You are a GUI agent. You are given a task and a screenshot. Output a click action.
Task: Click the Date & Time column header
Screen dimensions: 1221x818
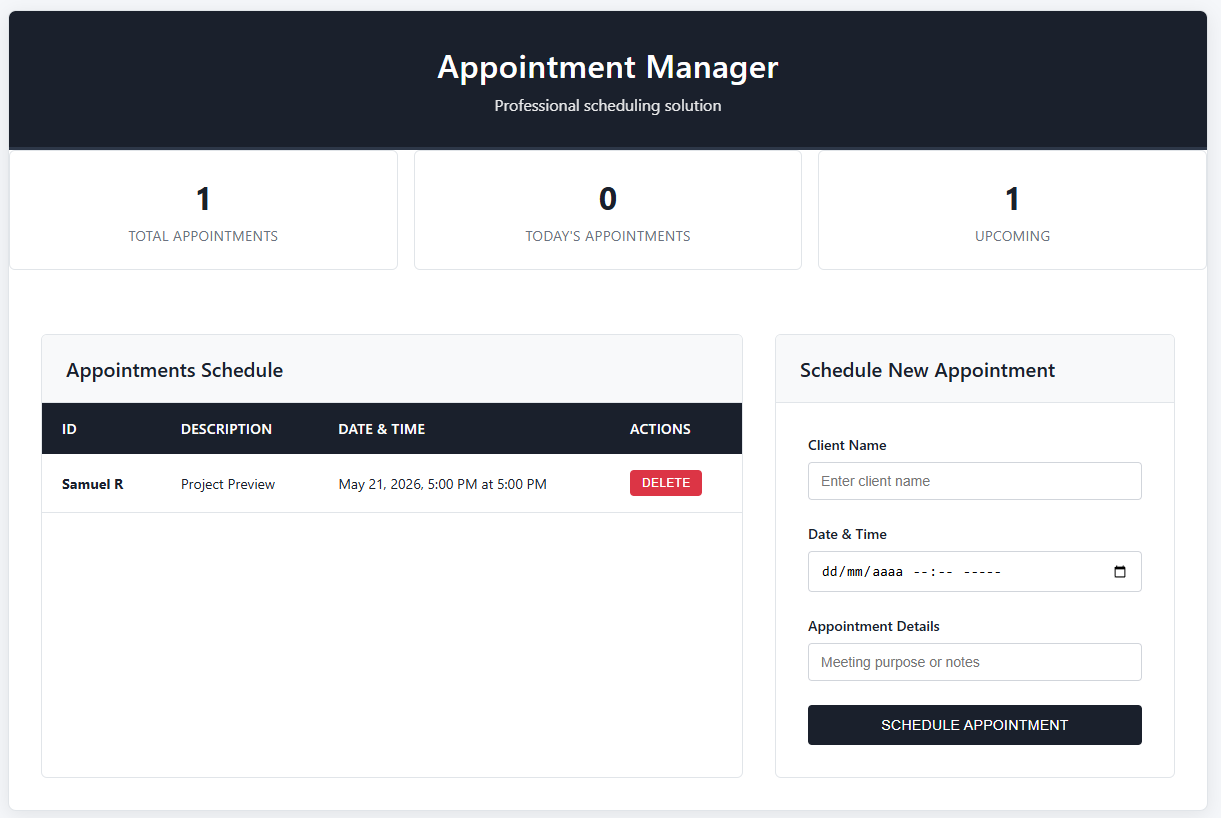pyautogui.click(x=381, y=429)
